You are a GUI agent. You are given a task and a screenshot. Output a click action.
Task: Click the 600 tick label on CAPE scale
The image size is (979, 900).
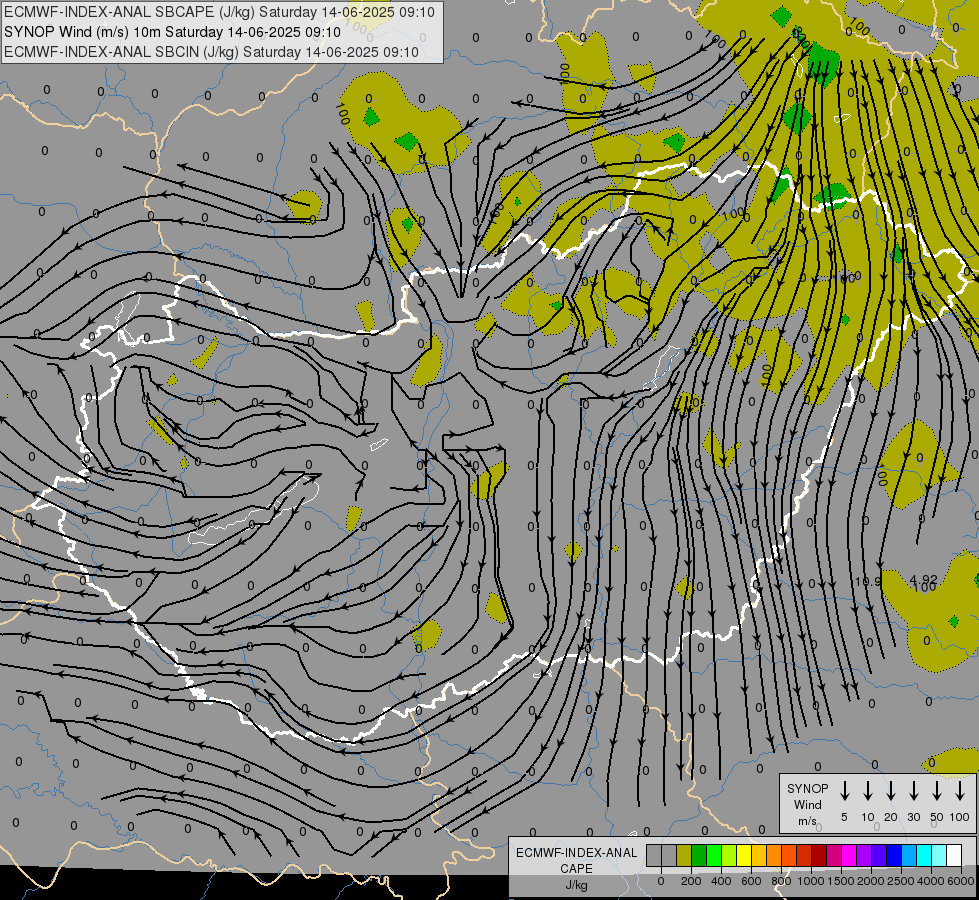pos(751,881)
